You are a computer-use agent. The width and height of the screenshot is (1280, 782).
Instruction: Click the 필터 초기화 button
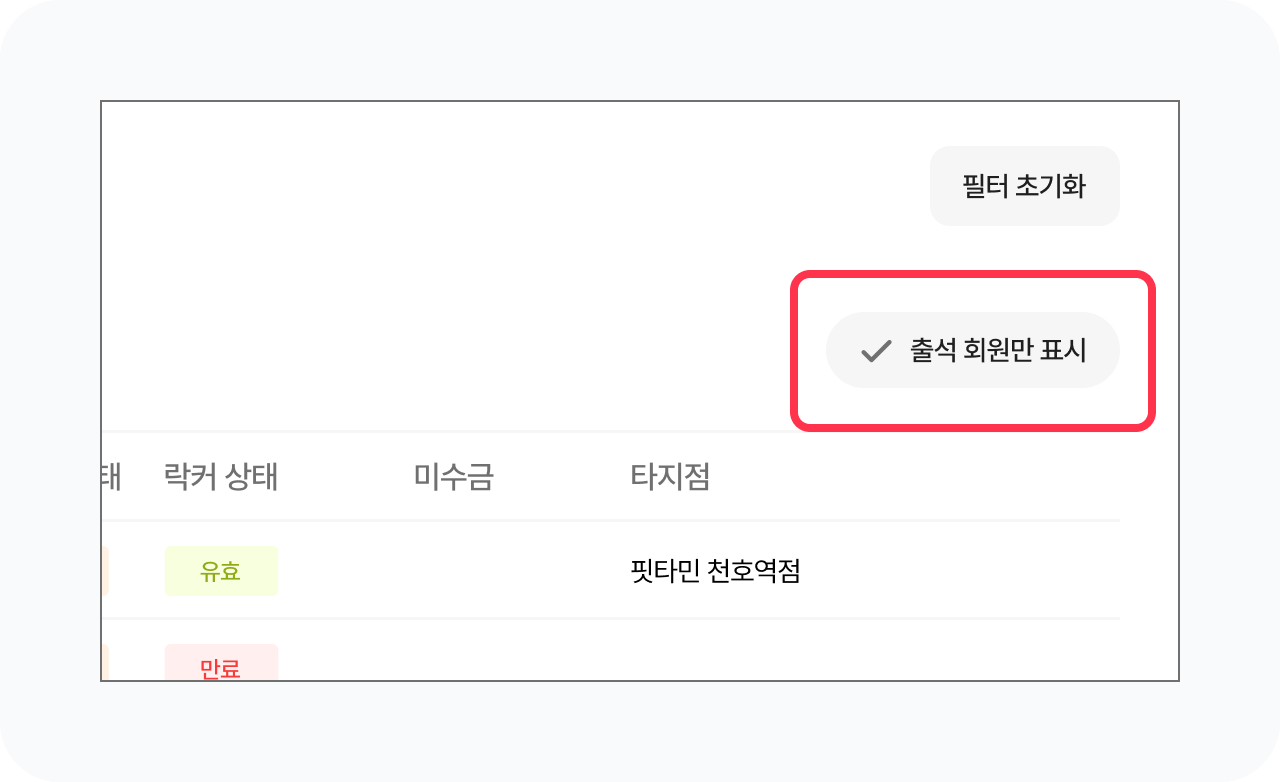tap(1024, 186)
